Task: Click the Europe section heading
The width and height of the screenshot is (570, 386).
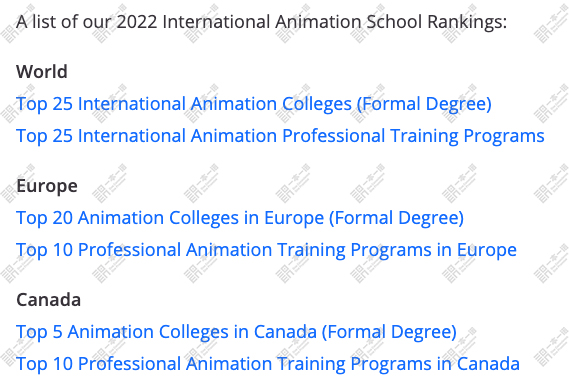Action: 47,186
